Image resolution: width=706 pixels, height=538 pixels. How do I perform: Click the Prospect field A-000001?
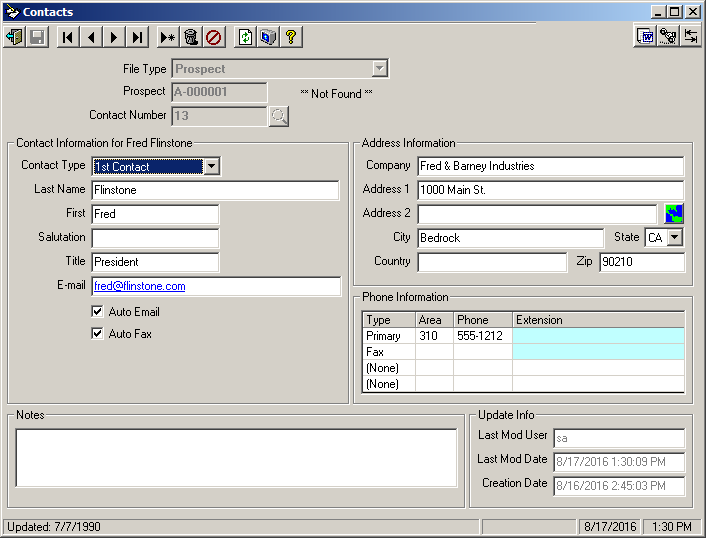(x=219, y=92)
